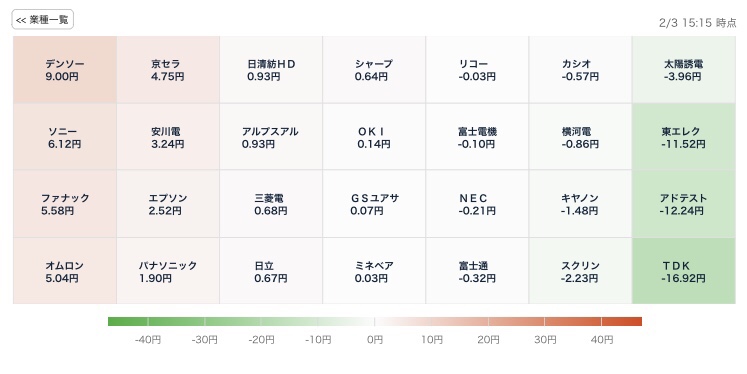This screenshot has width=747, height=374.
Task: Click the ソニー 6.12円 tile
Action: (65, 137)
